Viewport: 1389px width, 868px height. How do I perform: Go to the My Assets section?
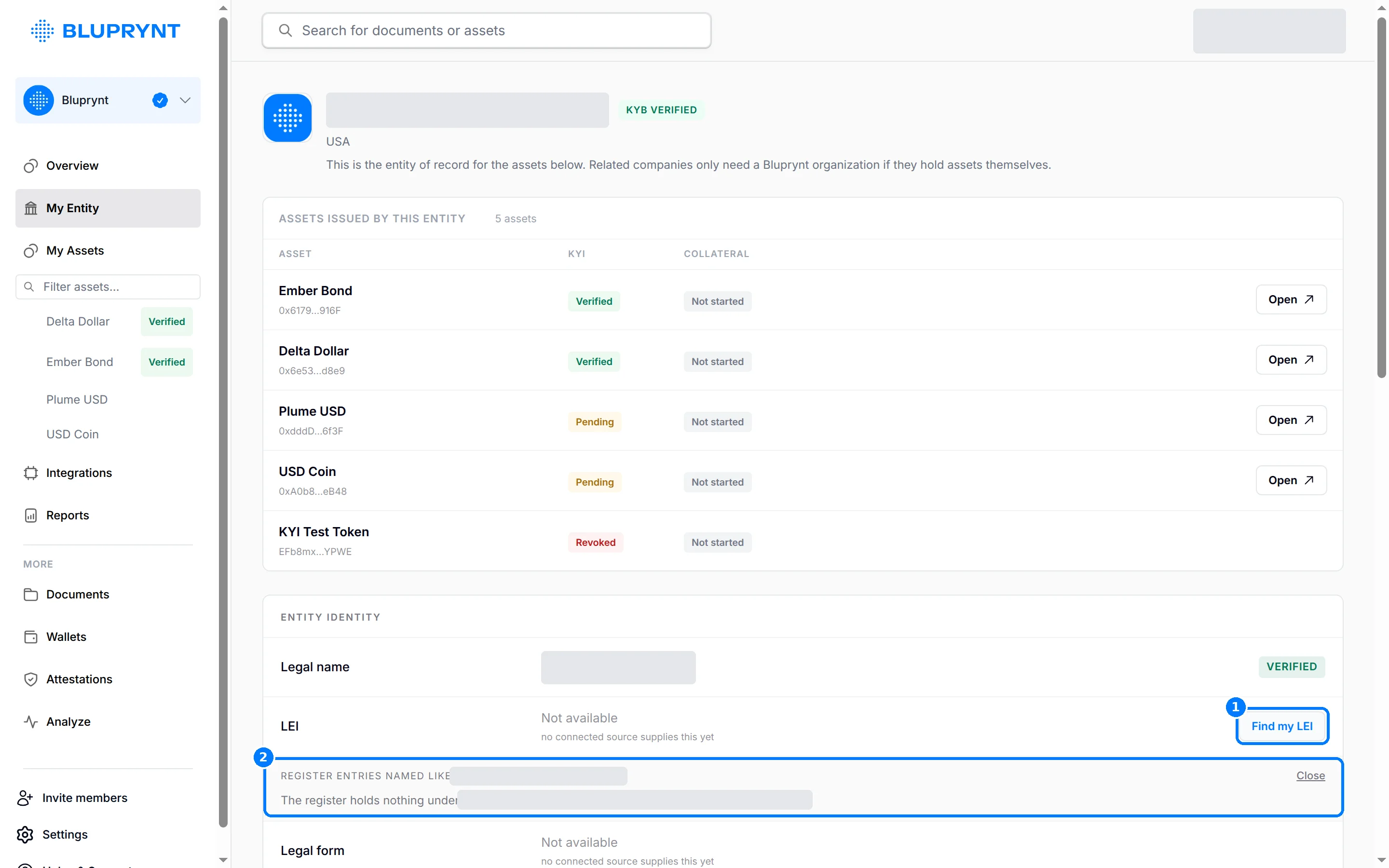point(108,251)
